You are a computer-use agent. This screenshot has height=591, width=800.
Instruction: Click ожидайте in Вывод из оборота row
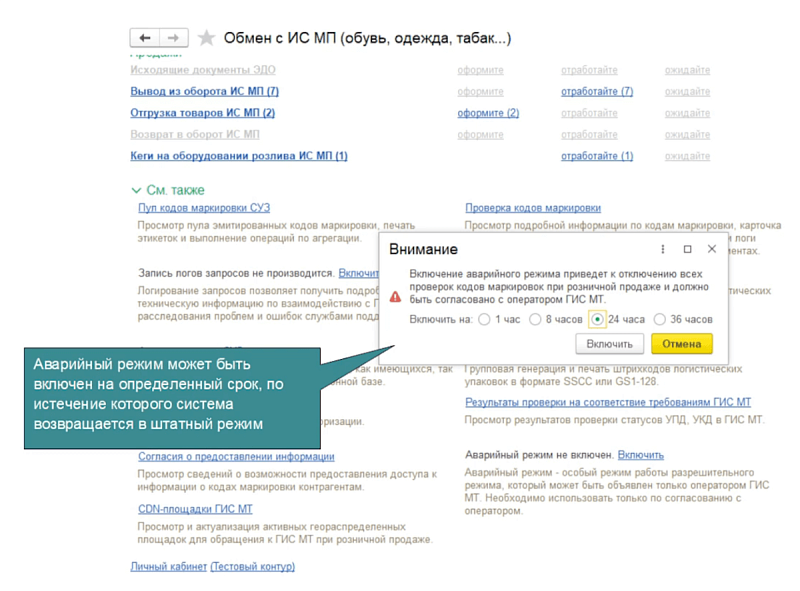click(687, 91)
